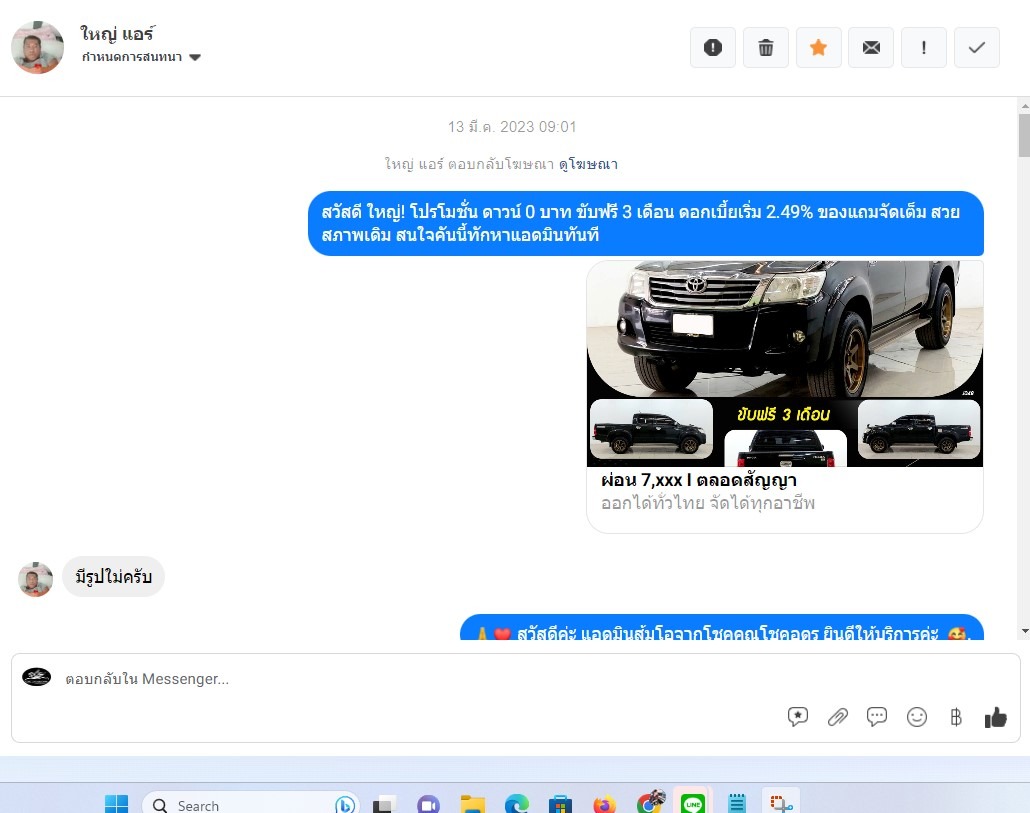Toggle the orange star follow-up flag

pos(818,48)
